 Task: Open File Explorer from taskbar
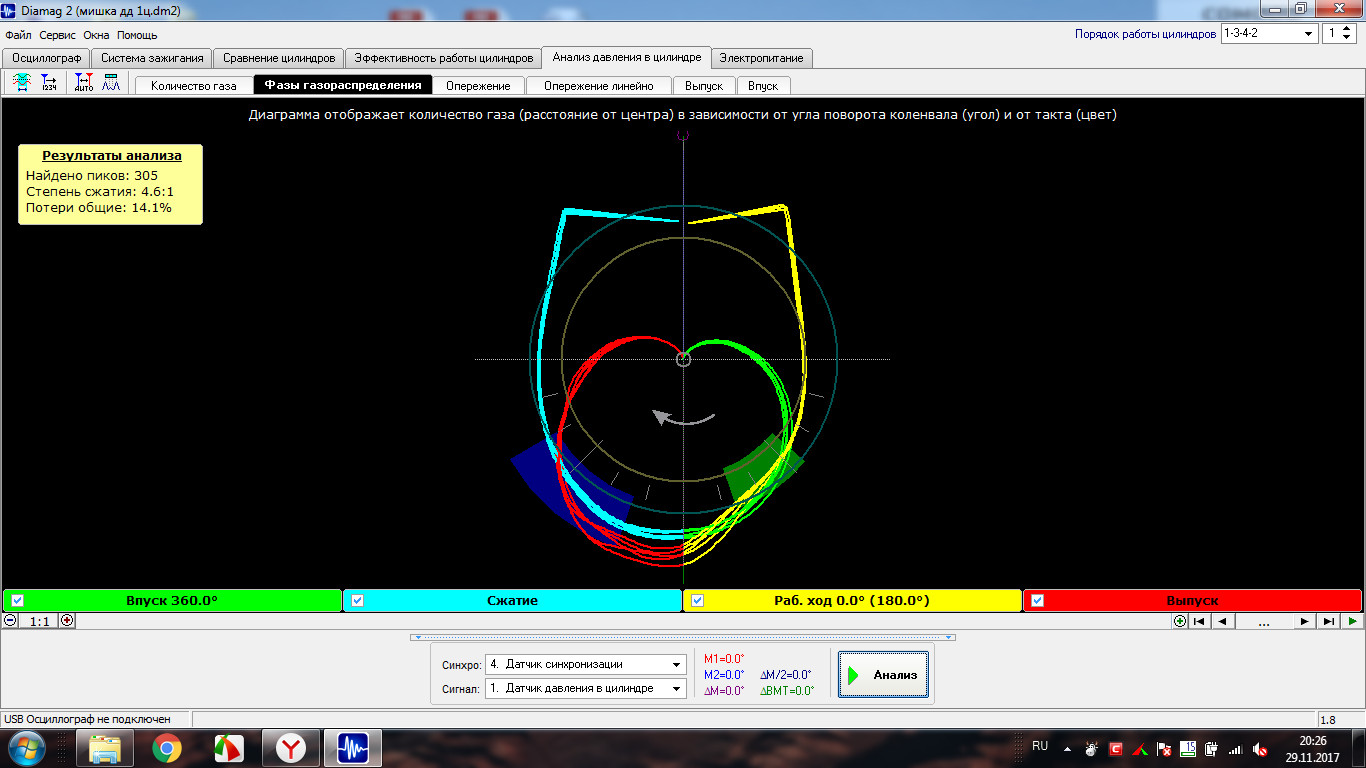[105, 747]
